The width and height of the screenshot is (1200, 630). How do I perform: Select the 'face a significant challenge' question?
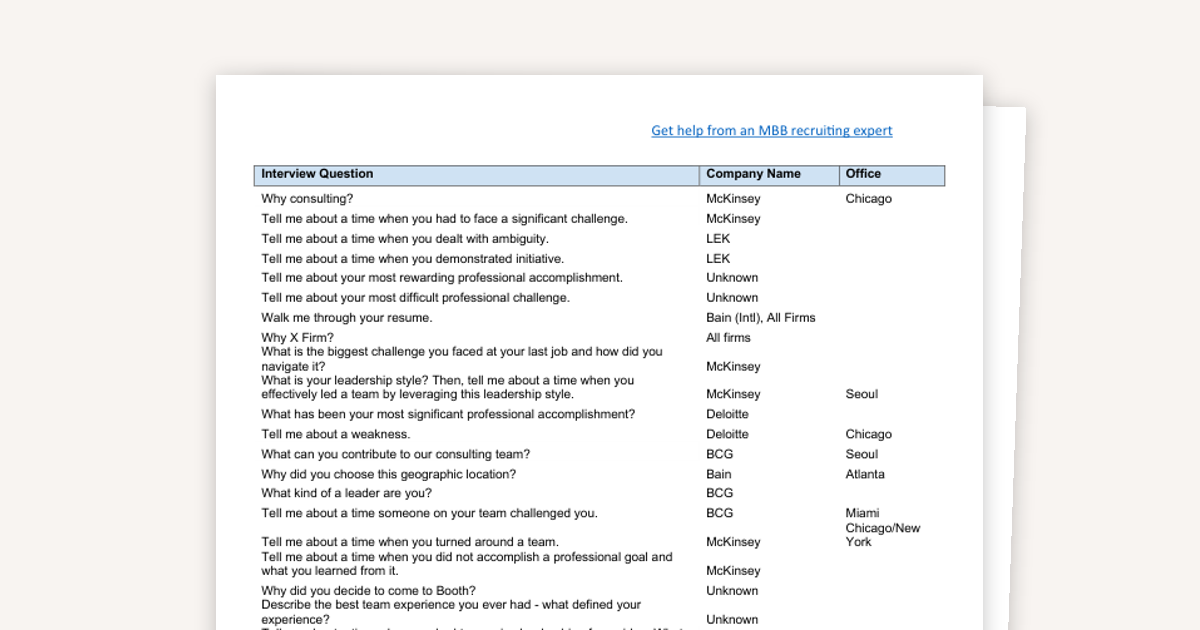[444, 219]
